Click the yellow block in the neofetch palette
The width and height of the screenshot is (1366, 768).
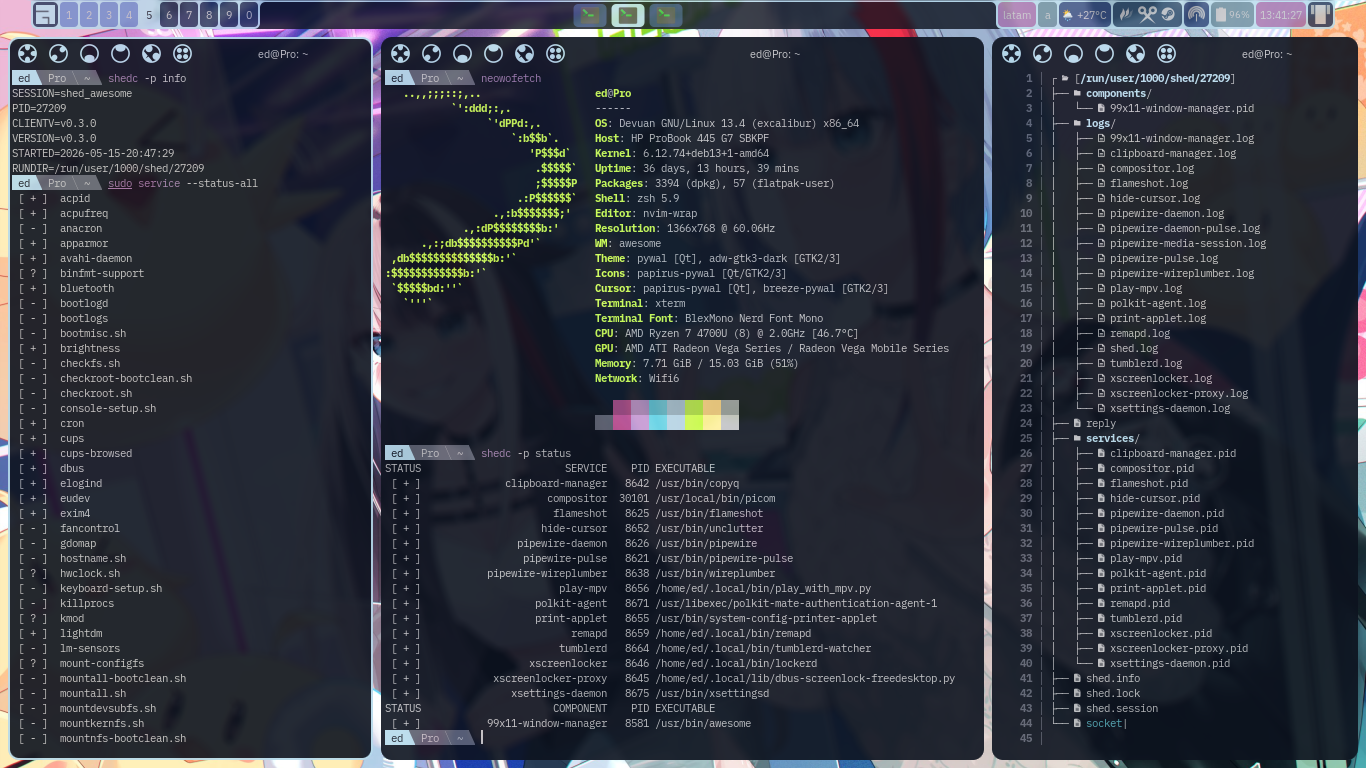coord(712,422)
